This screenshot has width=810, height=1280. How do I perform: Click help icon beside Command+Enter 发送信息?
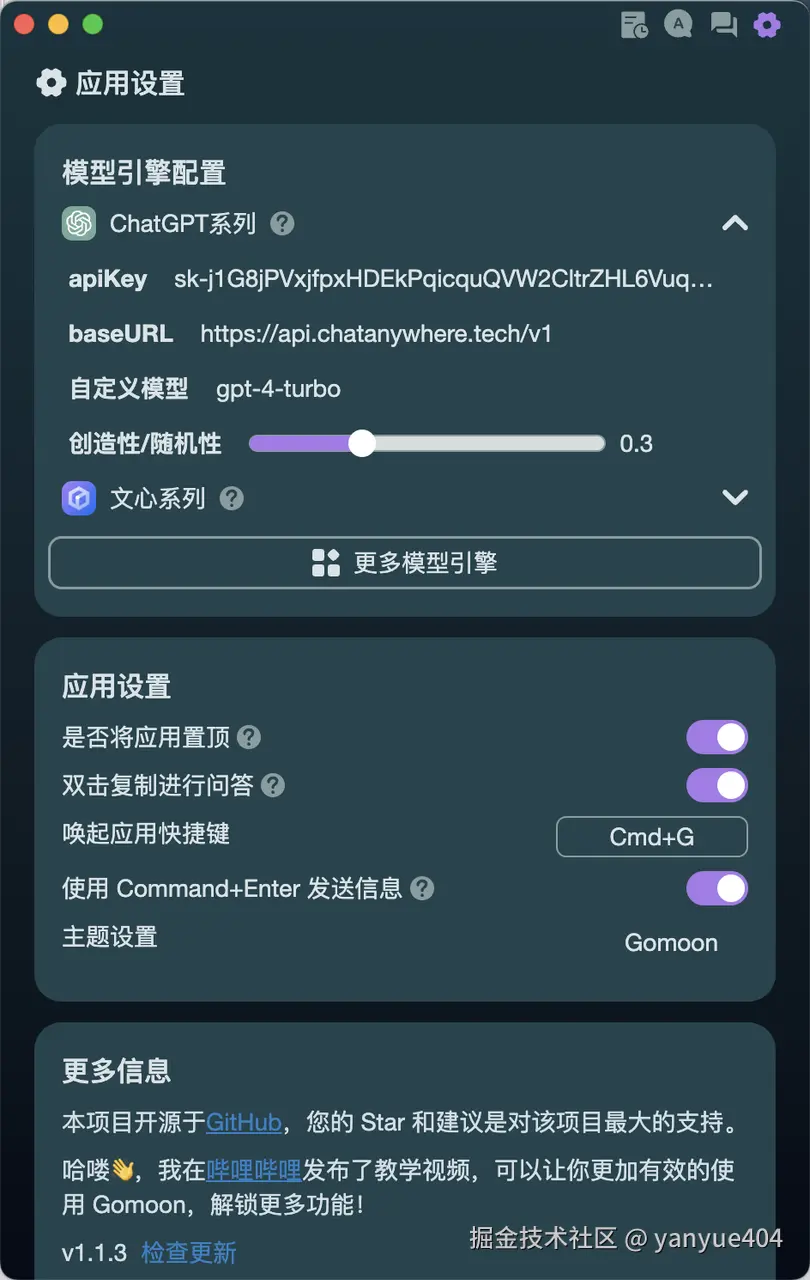423,888
